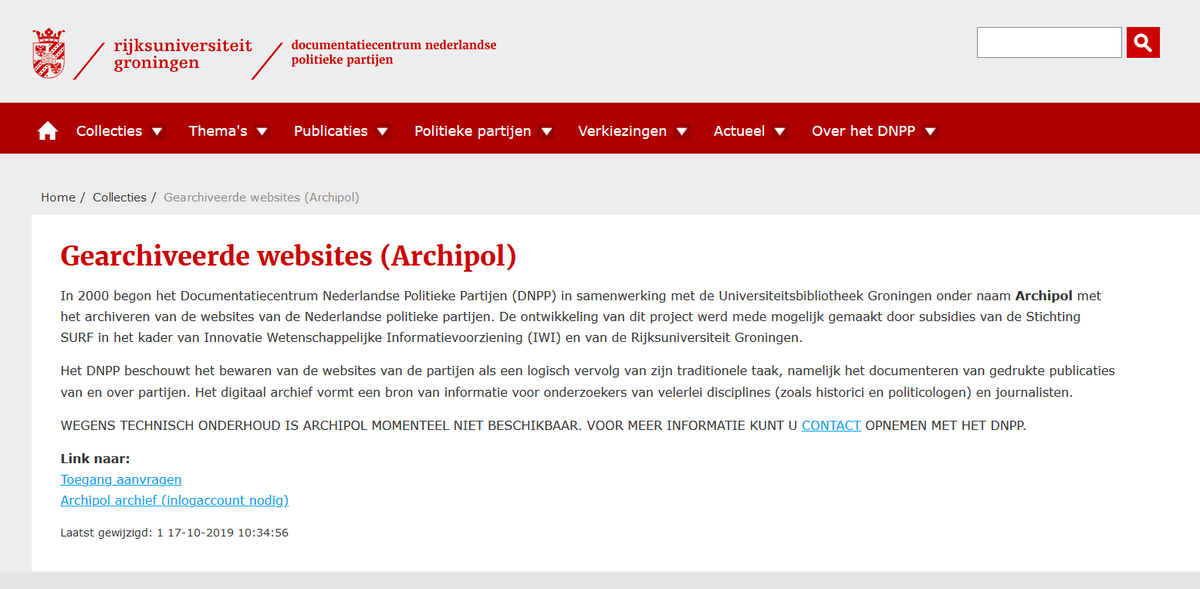Click the Laatst gewijzigd timestamp text
This screenshot has width=1200, height=589.
click(175, 533)
